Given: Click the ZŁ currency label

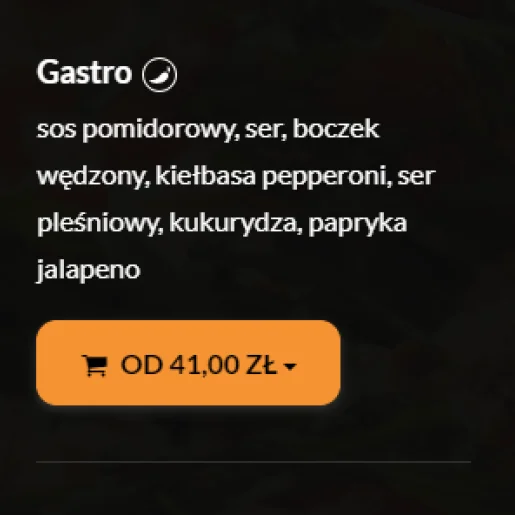Looking at the screenshot, I should pyautogui.click(x=261, y=365).
